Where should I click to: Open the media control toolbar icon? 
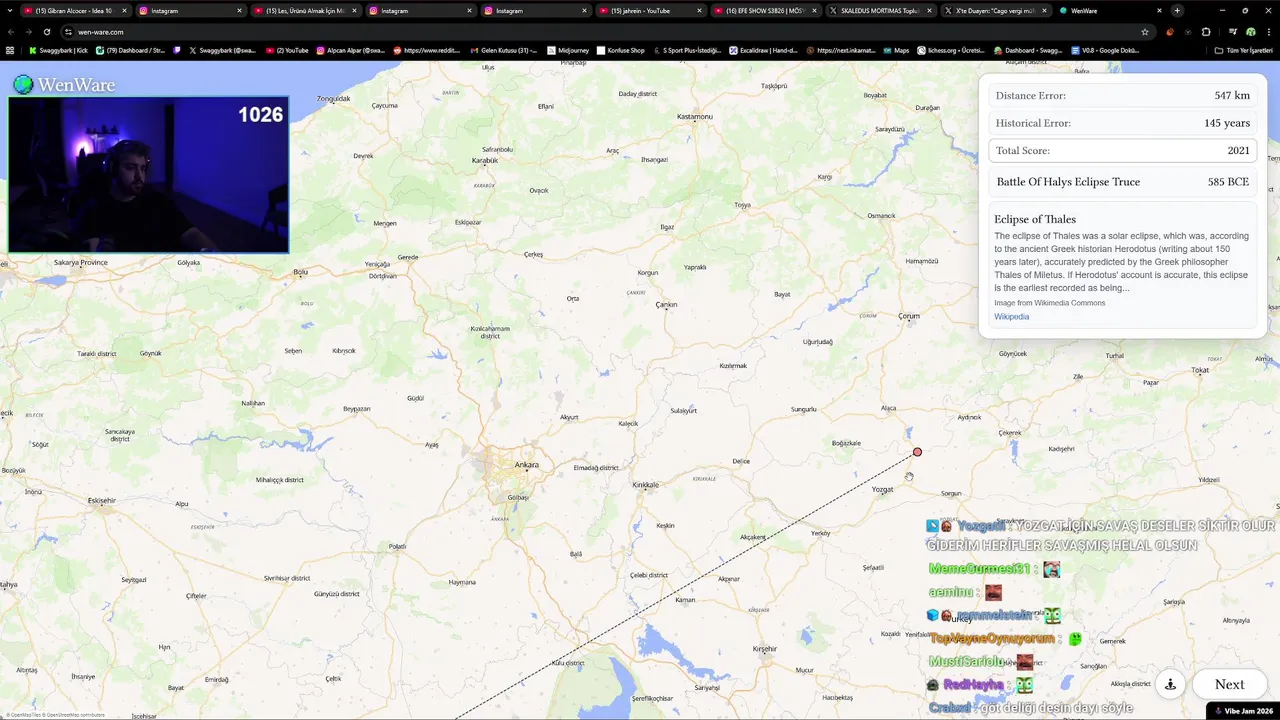tap(1233, 32)
